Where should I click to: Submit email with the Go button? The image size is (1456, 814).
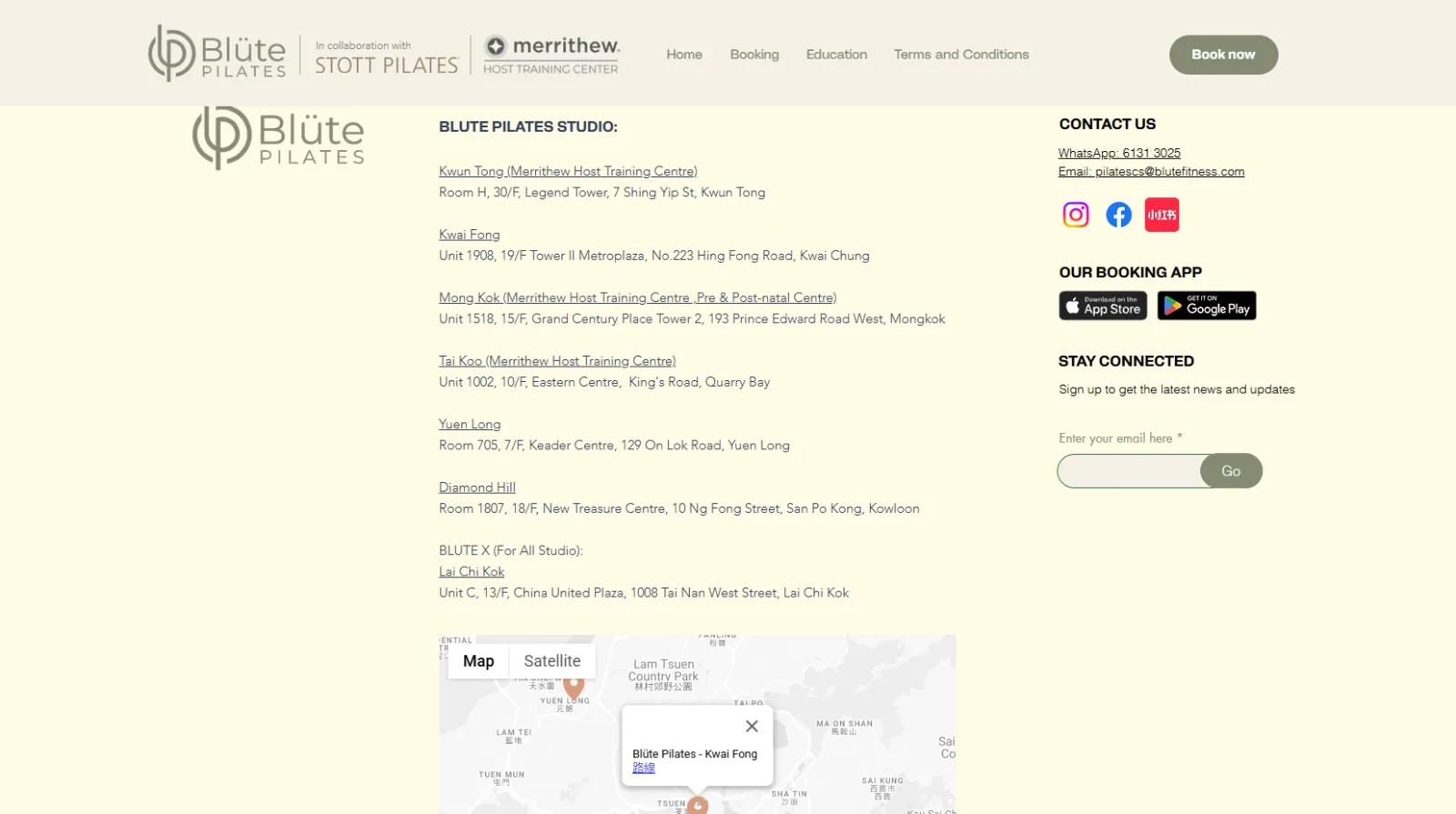pyautogui.click(x=1231, y=471)
